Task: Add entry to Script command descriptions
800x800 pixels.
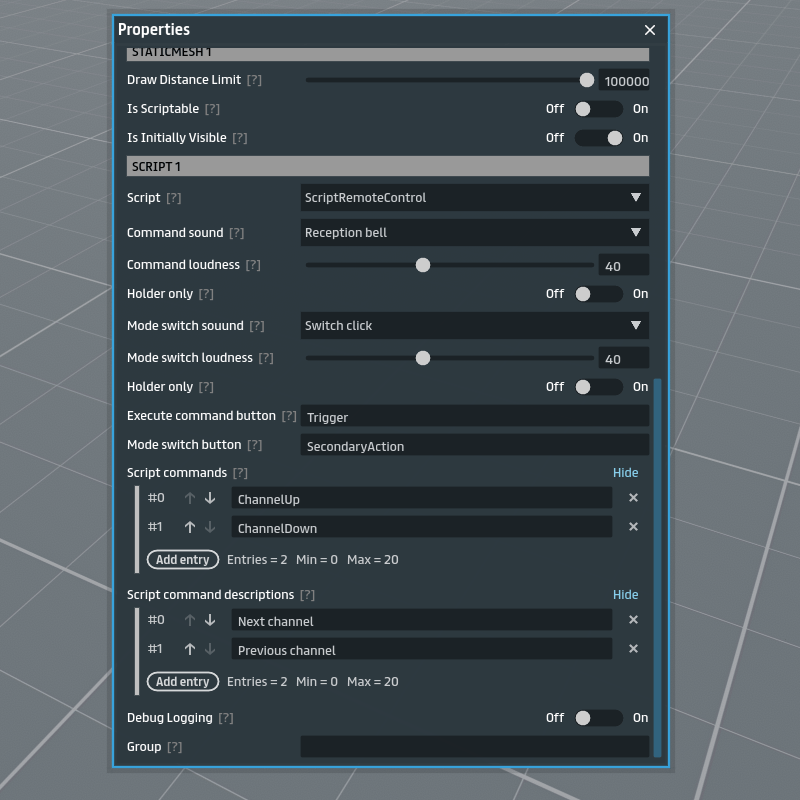Action: [x=182, y=682]
